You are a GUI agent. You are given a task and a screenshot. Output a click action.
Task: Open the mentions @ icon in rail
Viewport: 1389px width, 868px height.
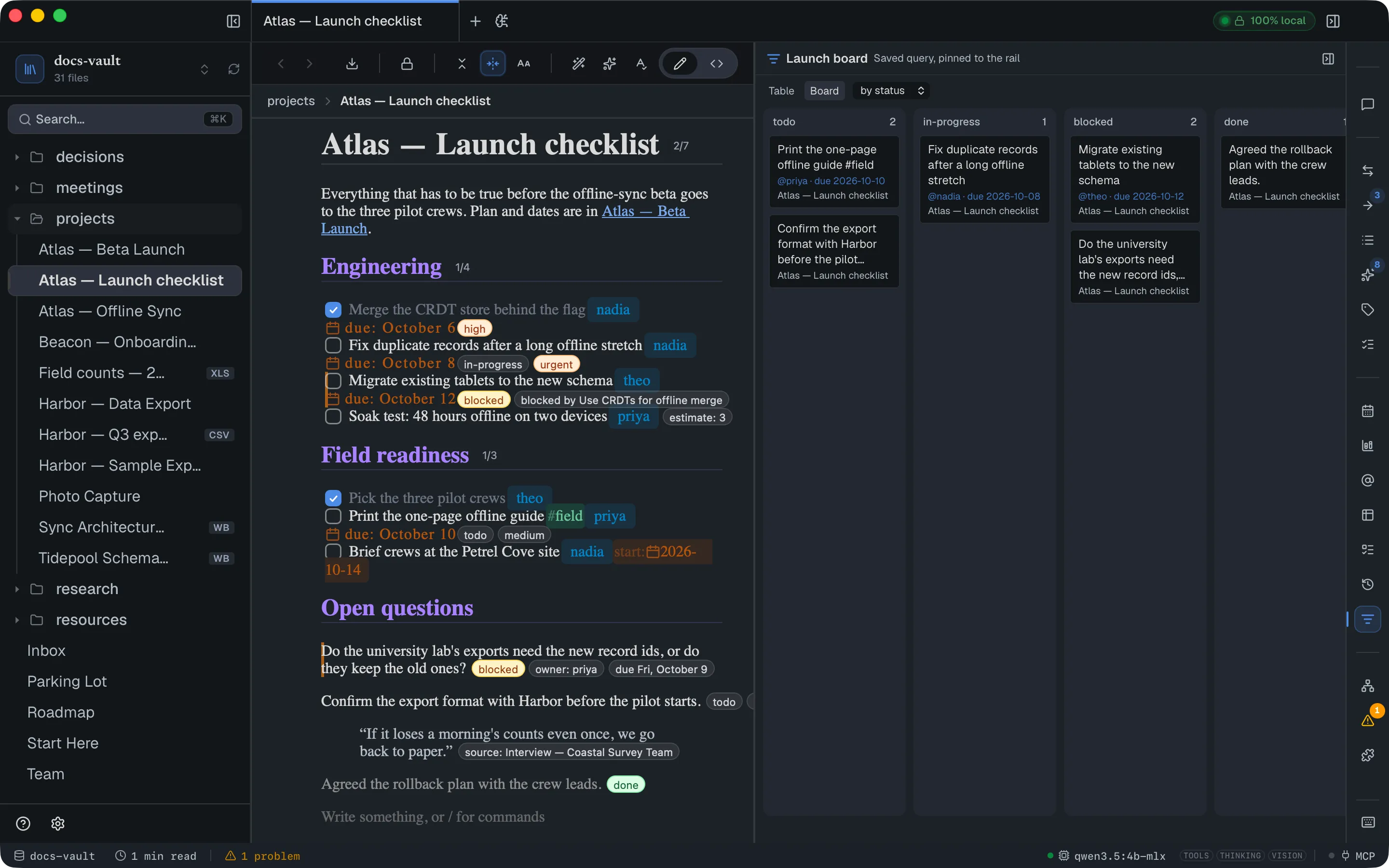click(x=1367, y=480)
